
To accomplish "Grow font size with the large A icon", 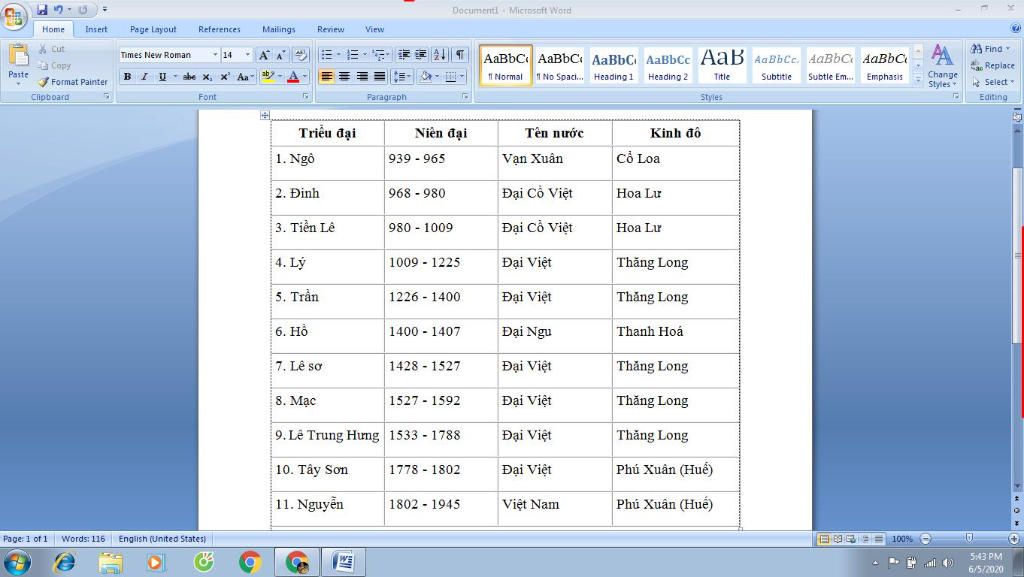I will tap(264, 55).
